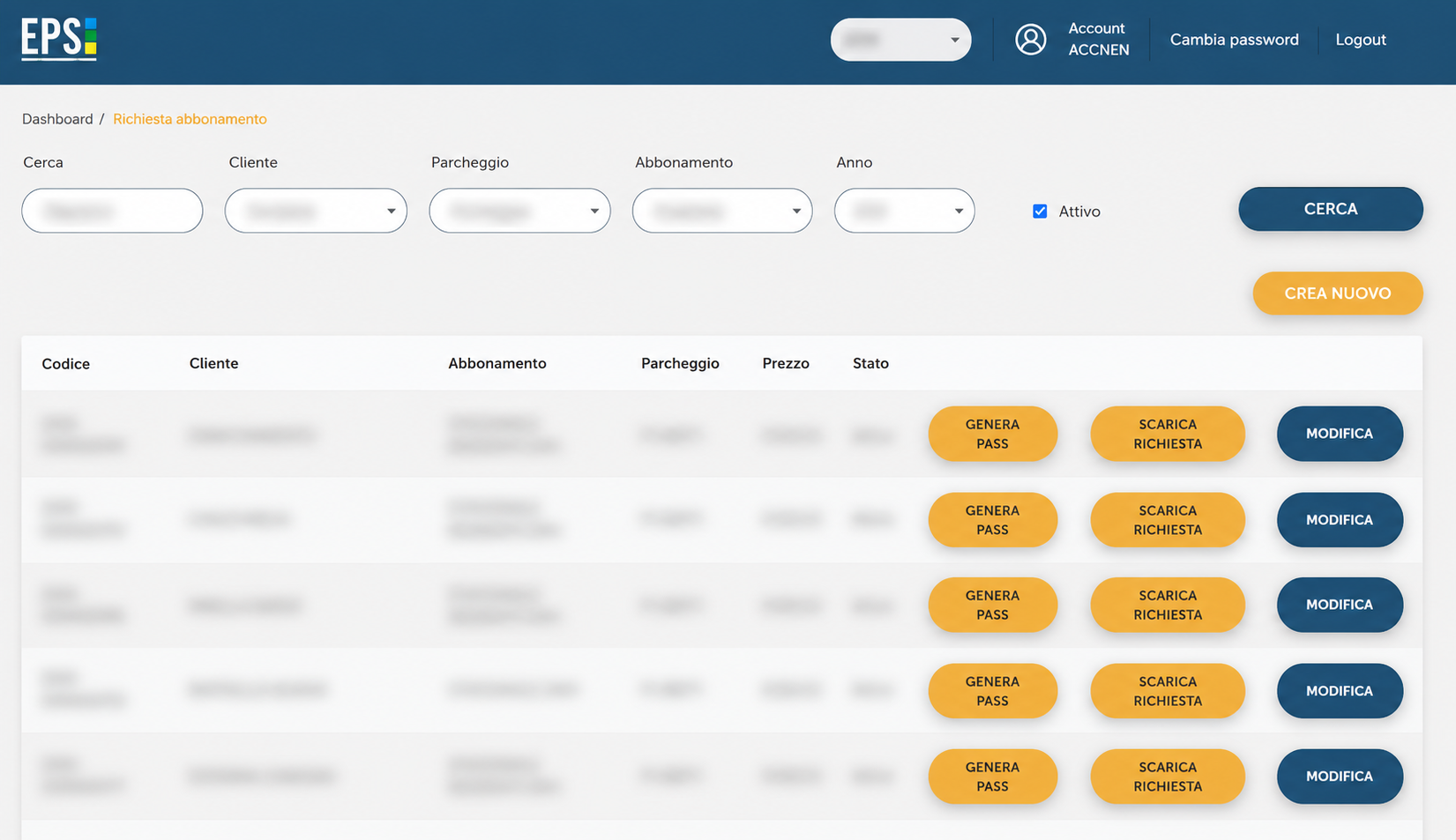Click Logout in the header
Image resolution: width=1456 pixels, height=840 pixels.
pyautogui.click(x=1361, y=40)
